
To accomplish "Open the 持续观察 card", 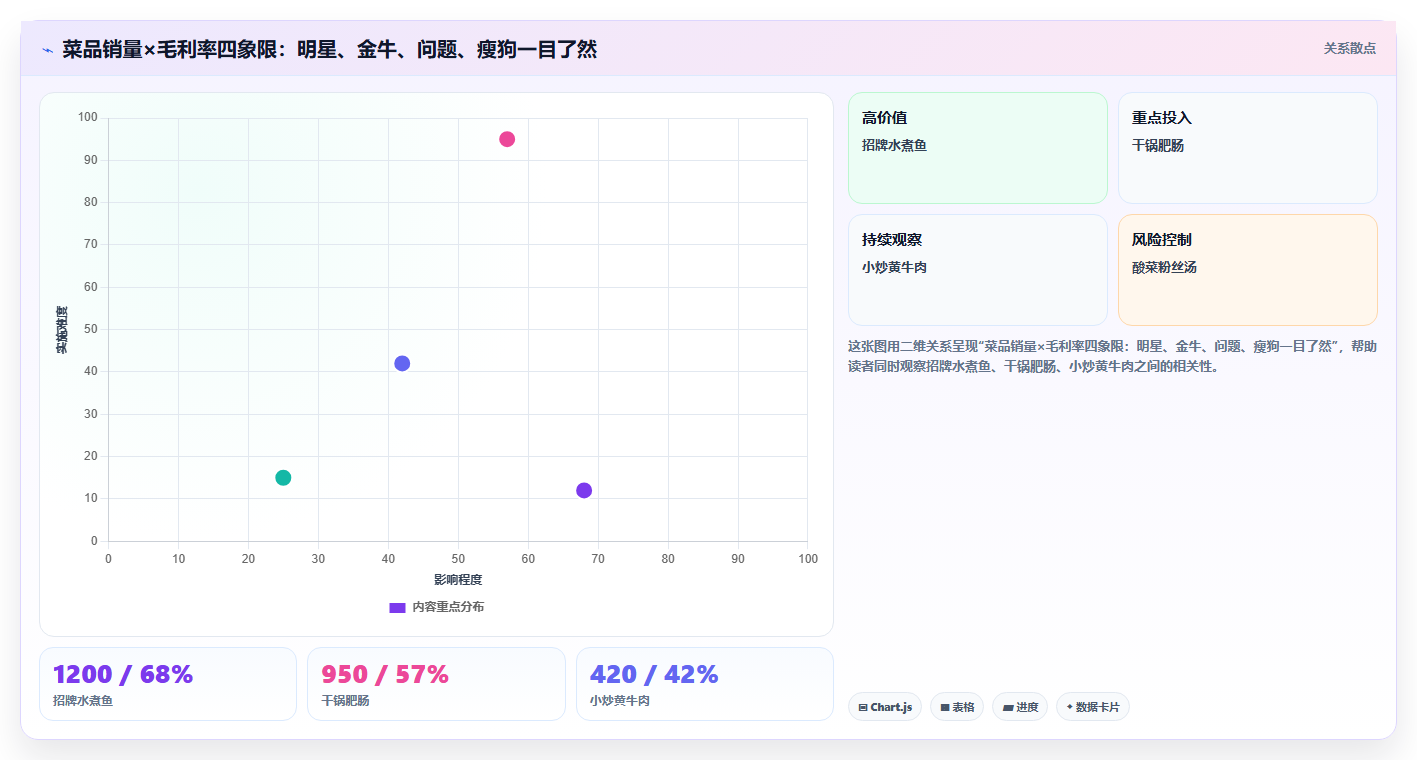I will click(x=978, y=270).
